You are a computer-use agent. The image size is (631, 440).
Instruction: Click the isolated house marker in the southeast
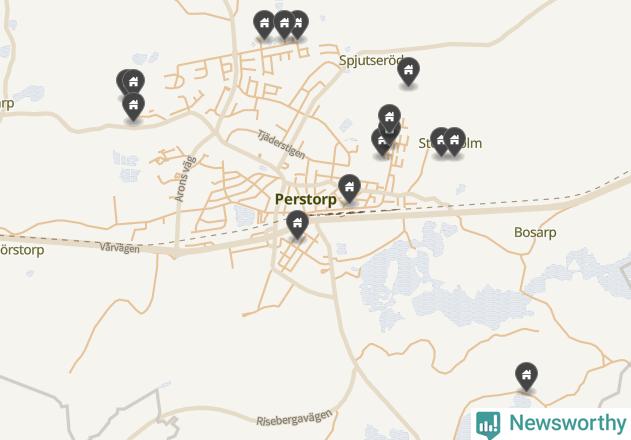point(526,376)
